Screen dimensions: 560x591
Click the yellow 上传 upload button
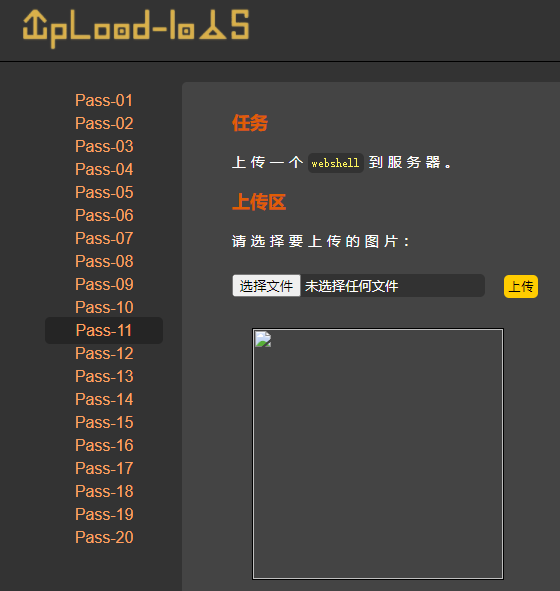pos(521,287)
